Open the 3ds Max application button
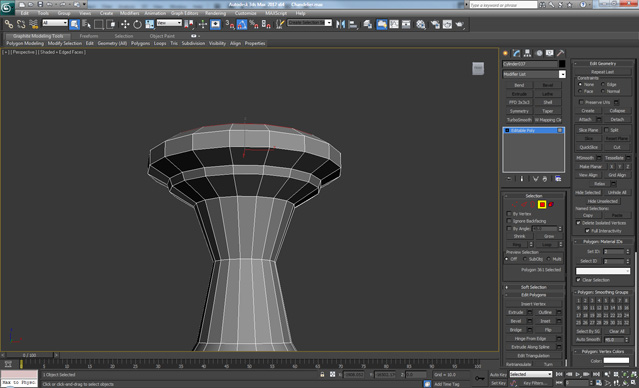639x388 pixels. coord(7,7)
